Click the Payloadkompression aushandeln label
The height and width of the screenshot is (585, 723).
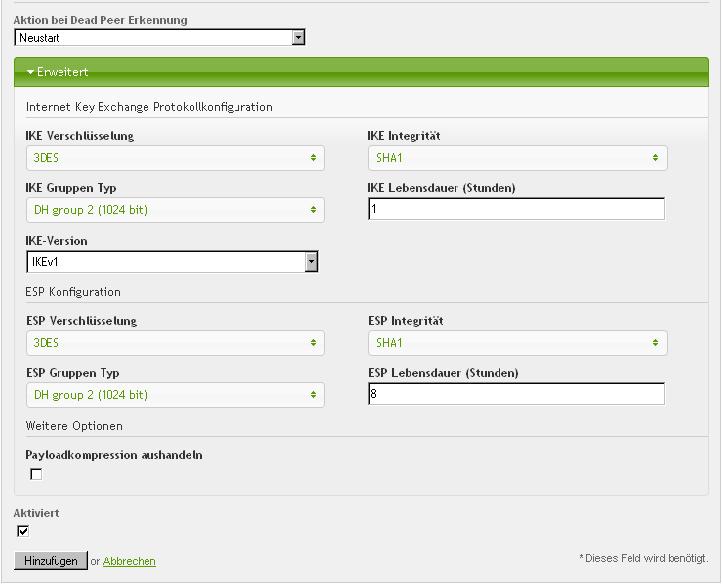pos(114,455)
